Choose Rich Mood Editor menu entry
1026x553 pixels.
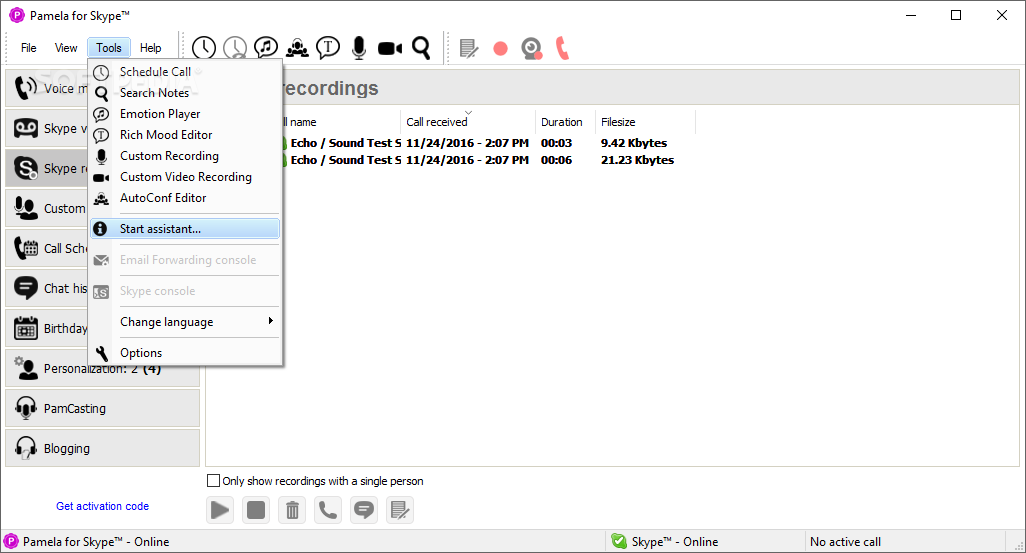pyautogui.click(x=185, y=135)
